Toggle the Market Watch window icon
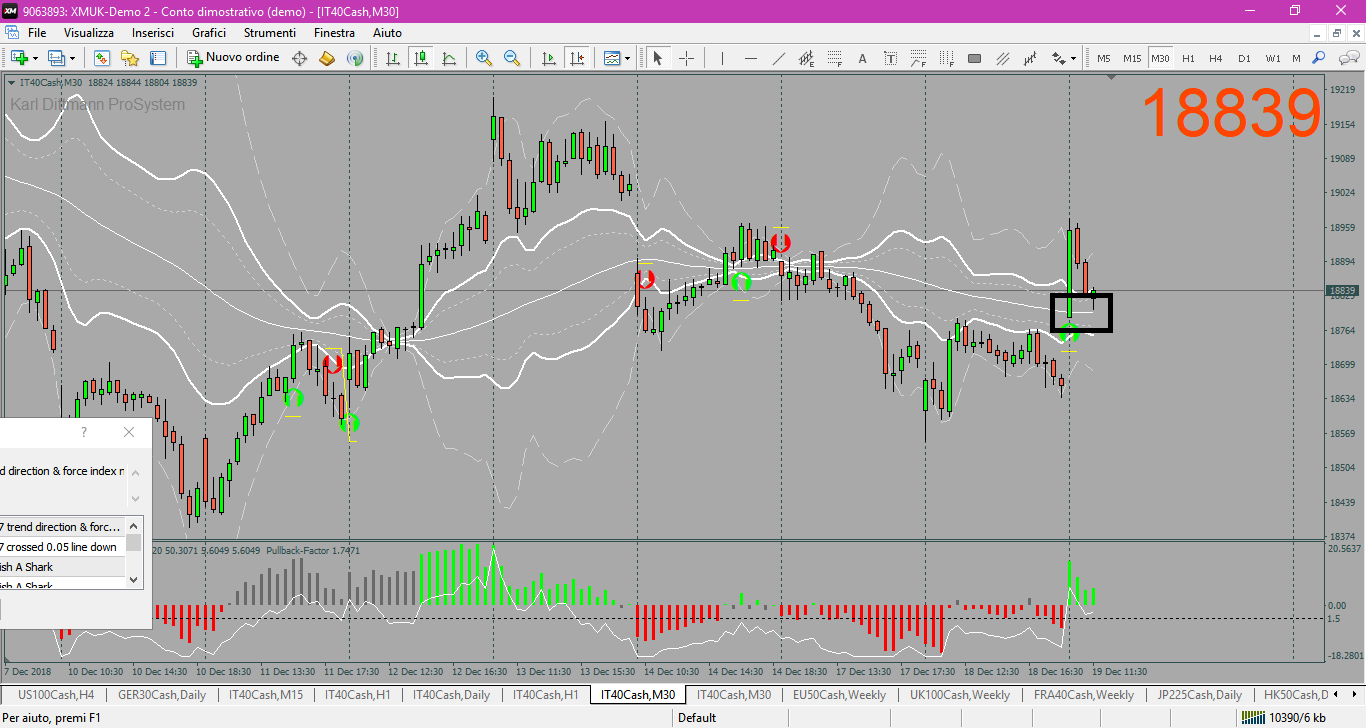The width and height of the screenshot is (1366, 728). point(101,58)
